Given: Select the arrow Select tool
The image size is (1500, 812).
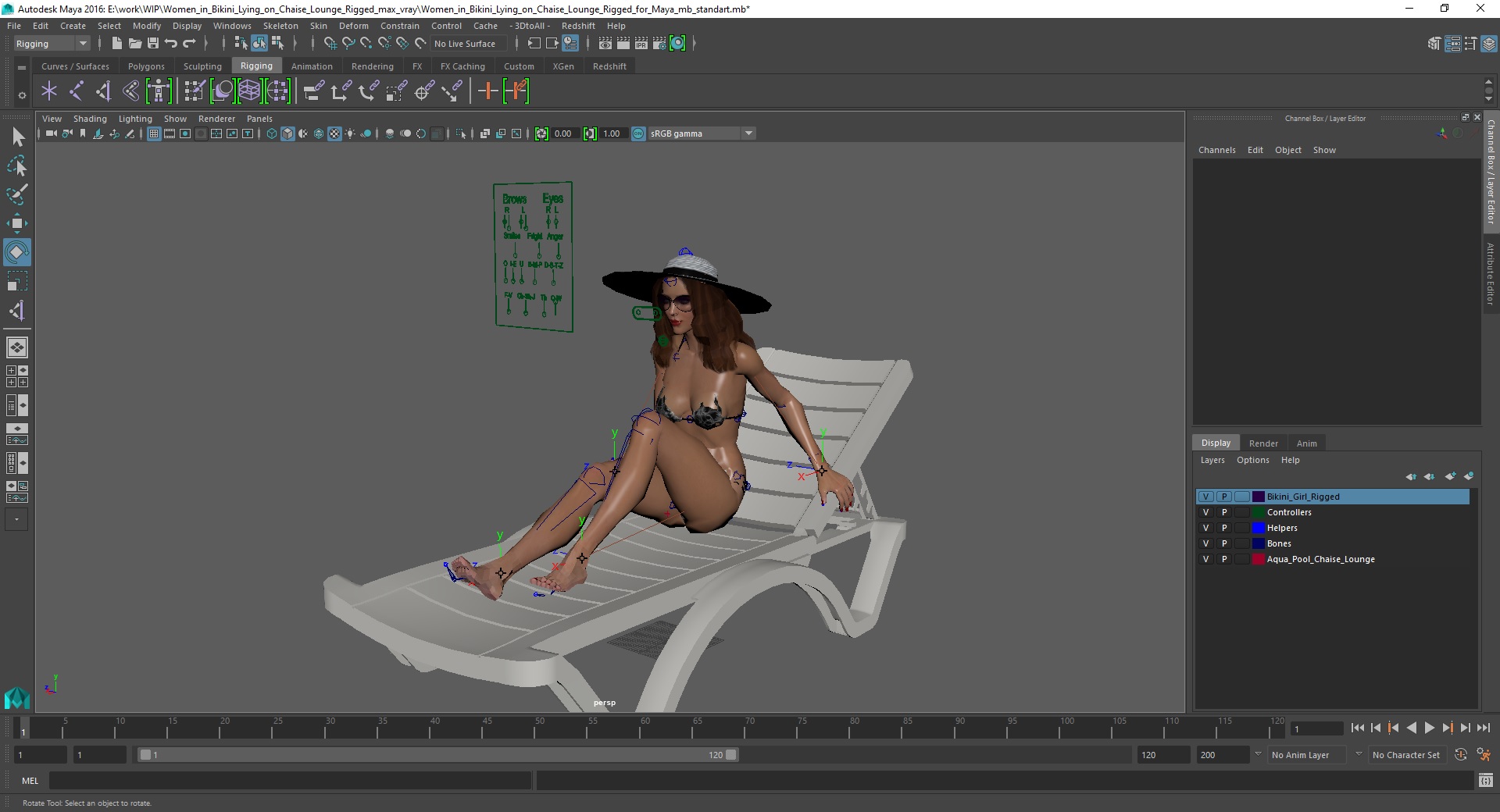Looking at the screenshot, I should (x=17, y=137).
